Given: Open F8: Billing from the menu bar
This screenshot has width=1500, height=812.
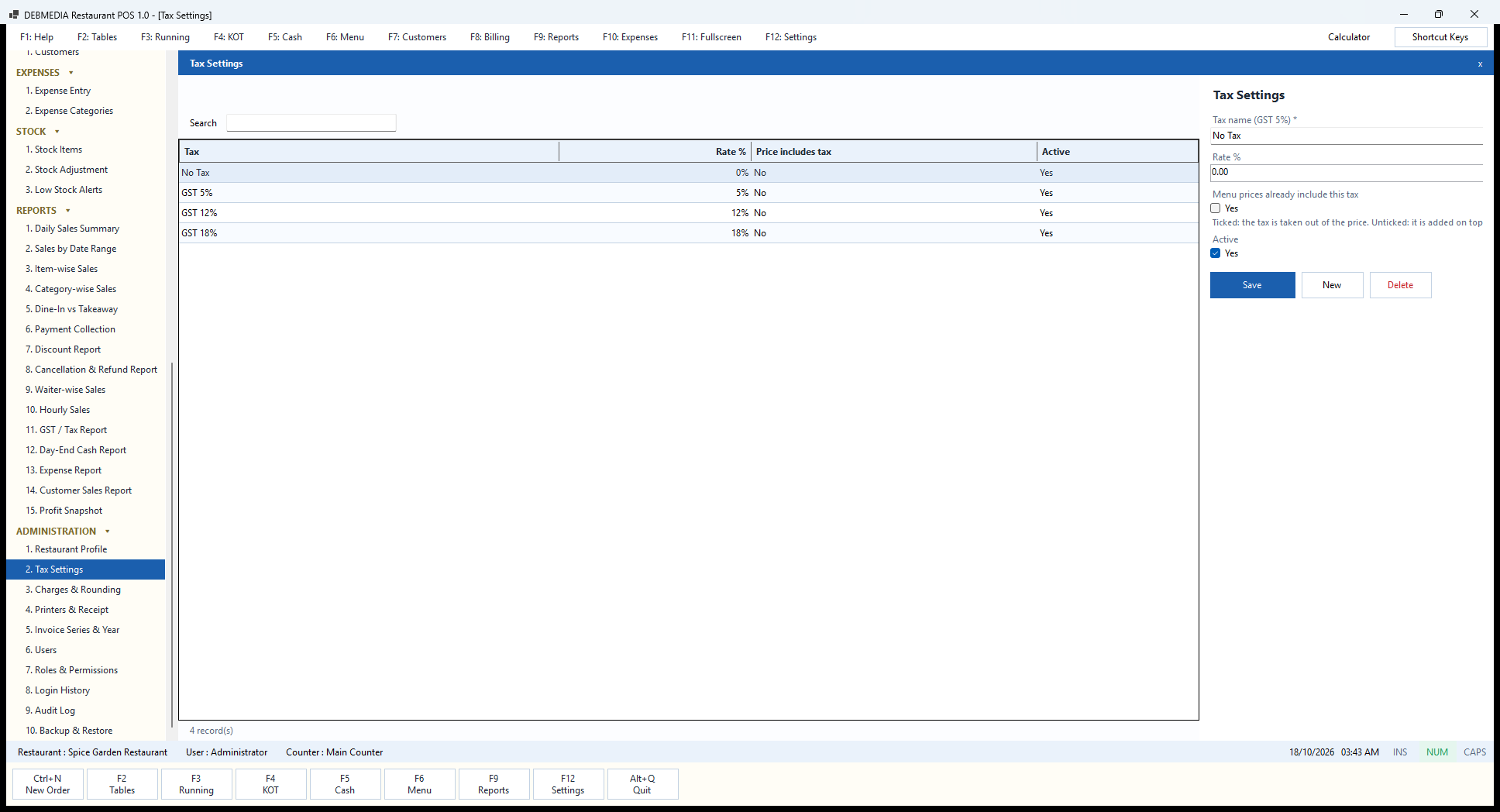Looking at the screenshot, I should 490,37.
